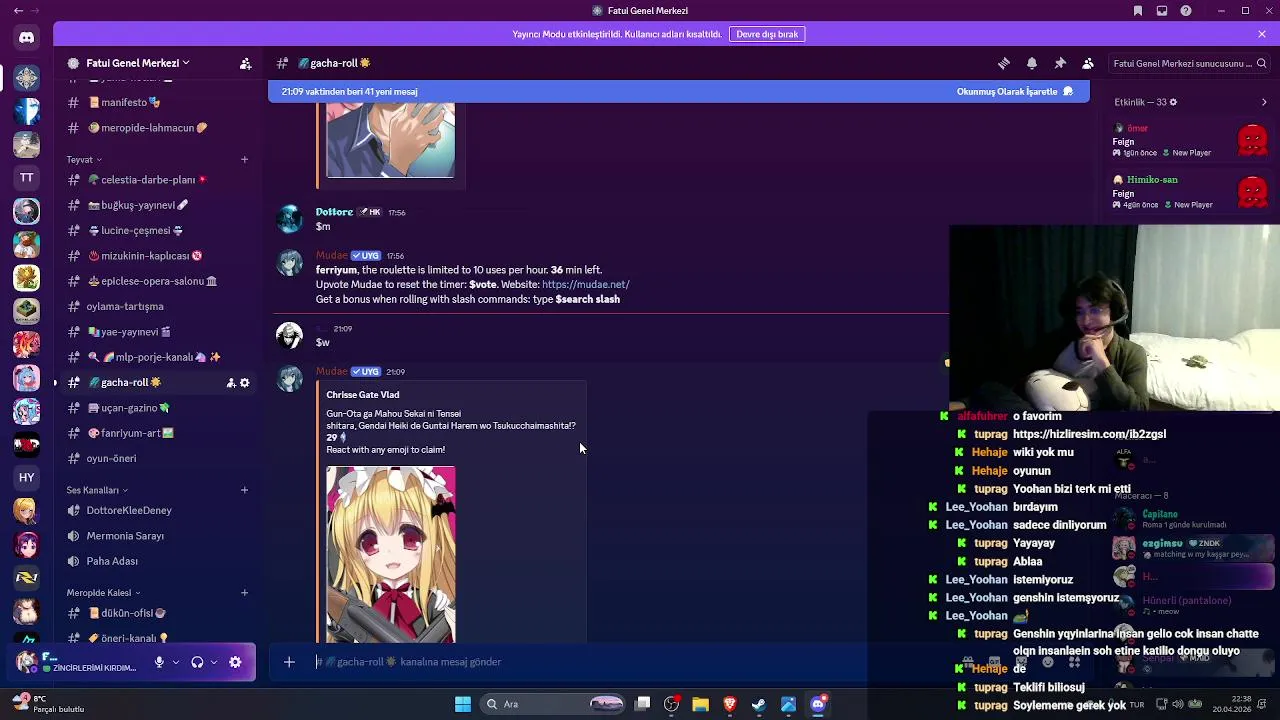Viewport: 1280px width, 720px height.
Task: Open the https://mudae.net/ link
Action: [x=585, y=285]
